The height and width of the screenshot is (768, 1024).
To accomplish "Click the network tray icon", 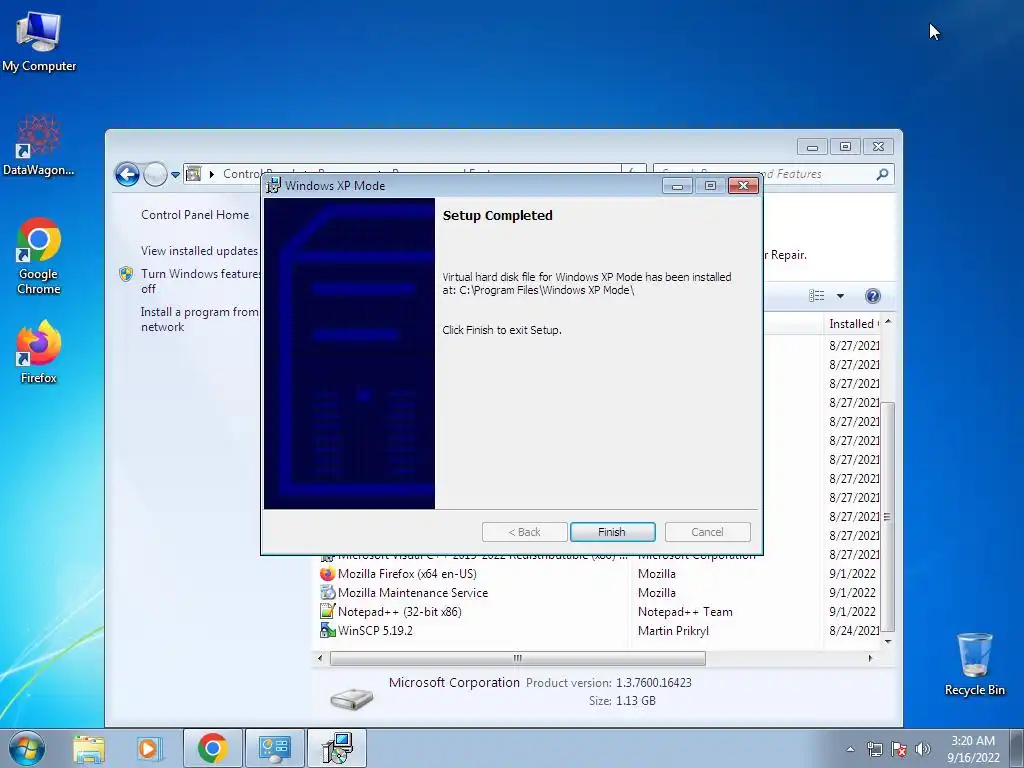I will [x=874, y=749].
